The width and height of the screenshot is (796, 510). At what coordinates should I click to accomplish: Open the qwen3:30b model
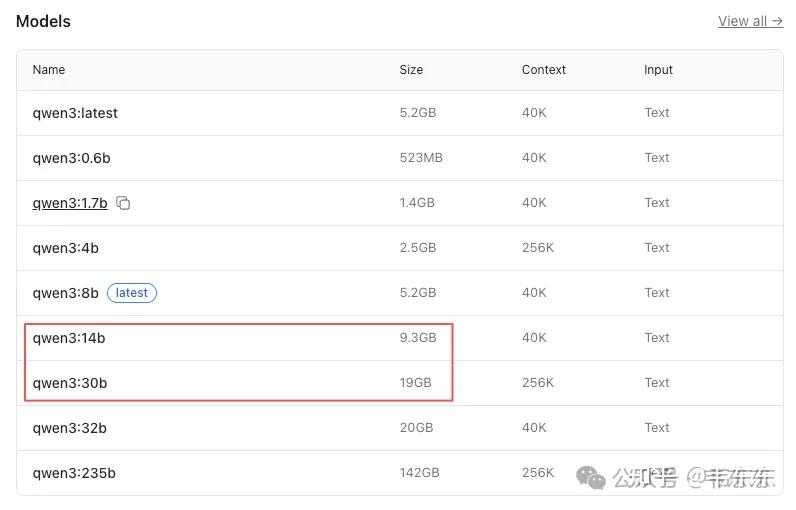(x=70, y=383)
